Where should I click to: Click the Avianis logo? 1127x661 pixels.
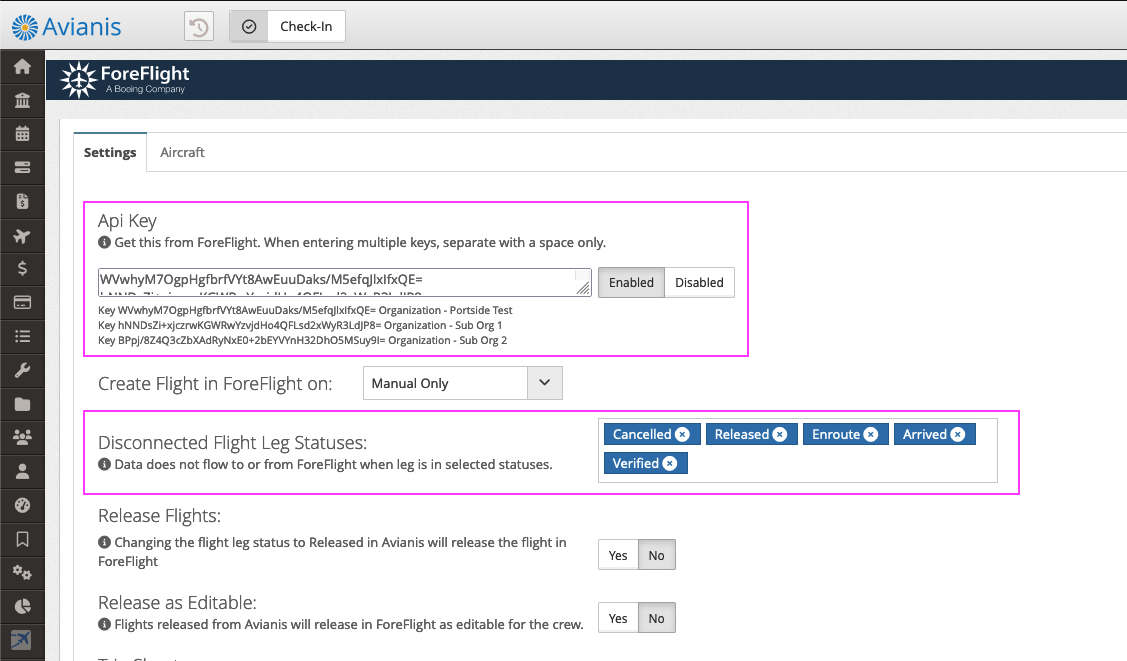[x=66, y=27]
